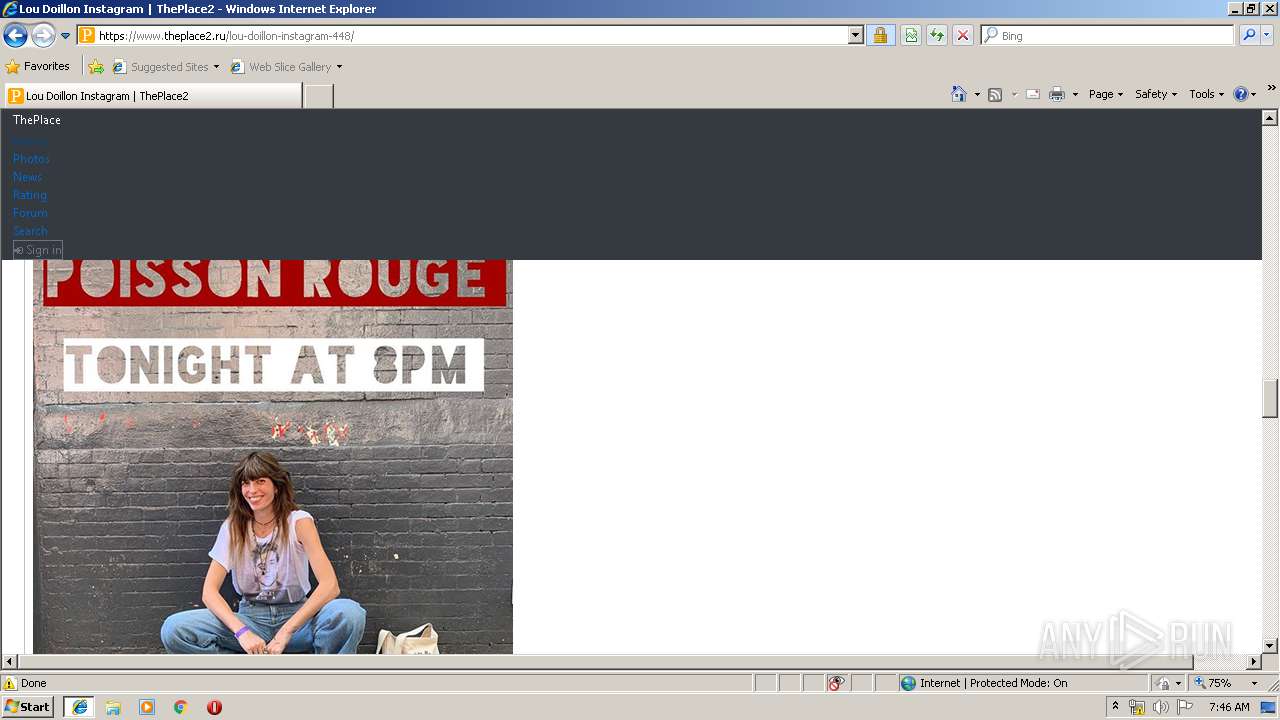This screenshot has height=720, width=1280.
Task: Open the status bar security lock dropdown
Action: [x=1168, y=683]
